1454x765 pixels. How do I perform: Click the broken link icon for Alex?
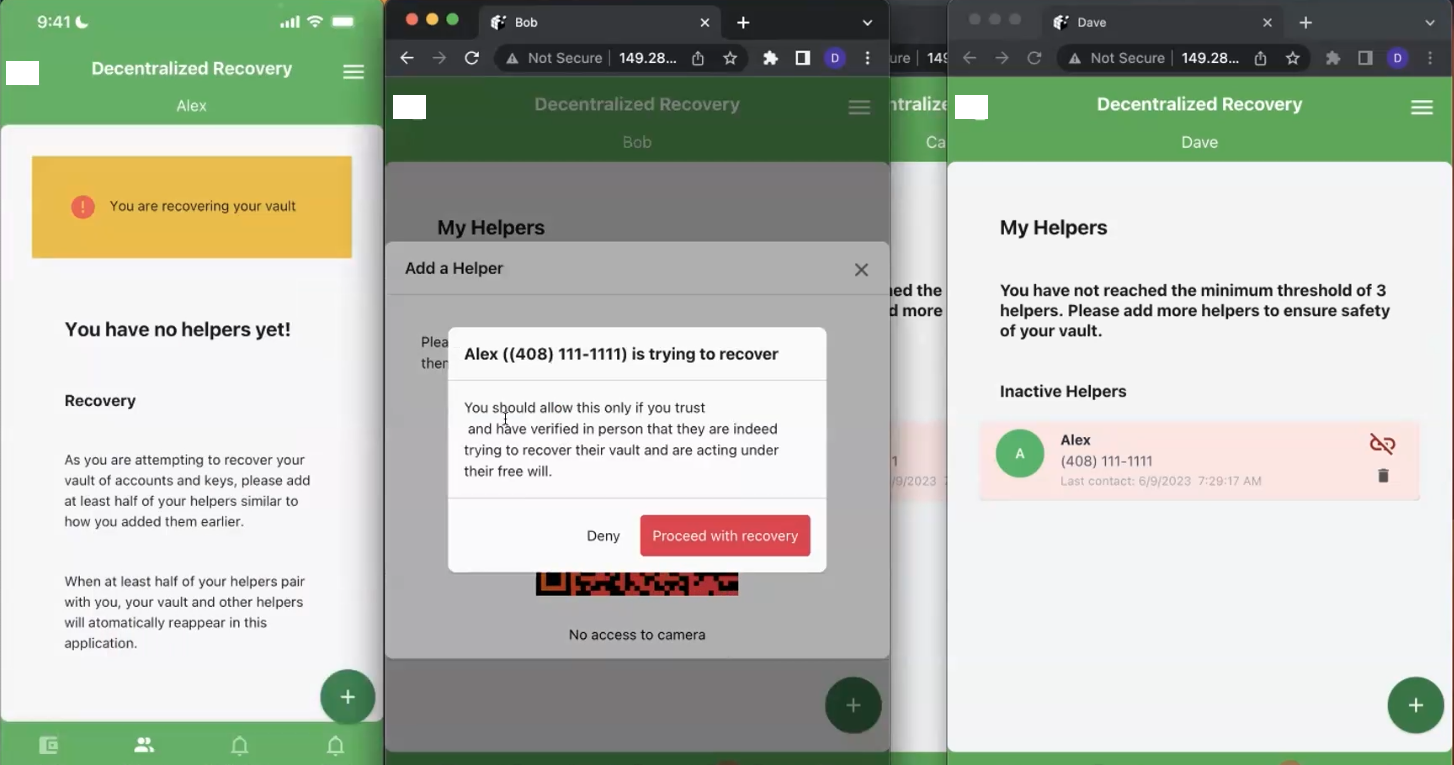click(1382, 444)
